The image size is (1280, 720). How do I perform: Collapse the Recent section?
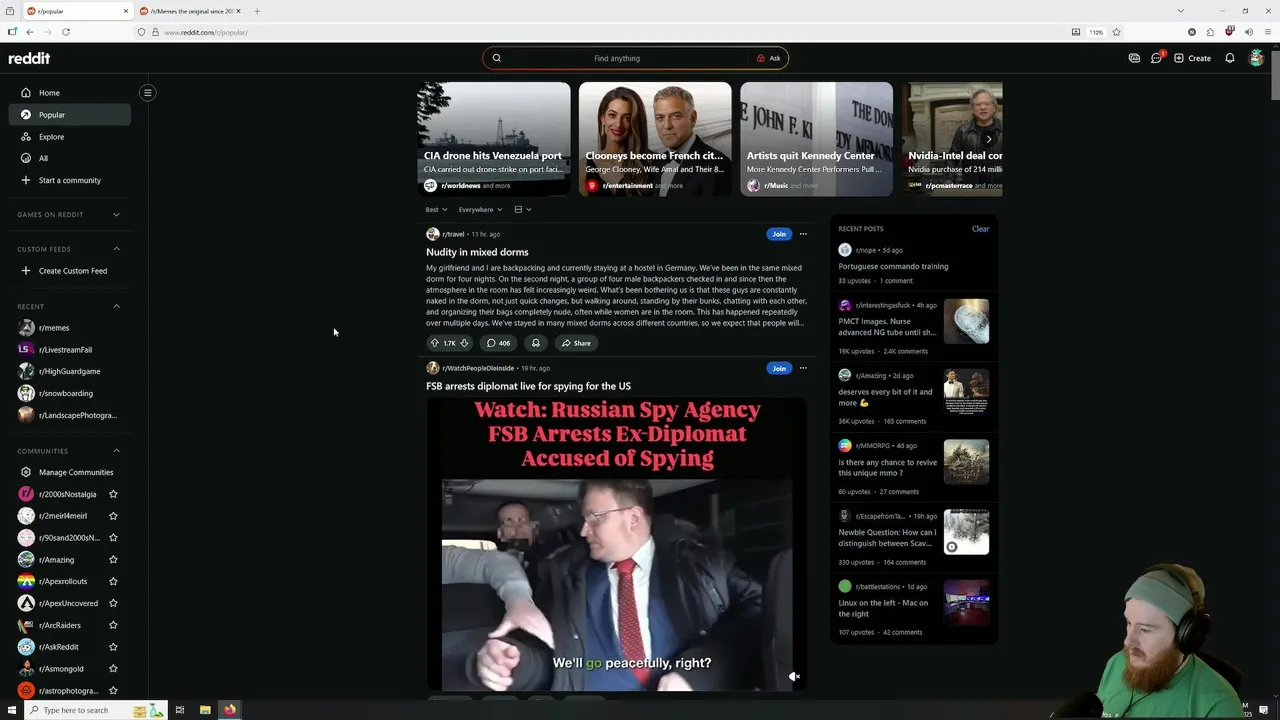click(116, 306)
